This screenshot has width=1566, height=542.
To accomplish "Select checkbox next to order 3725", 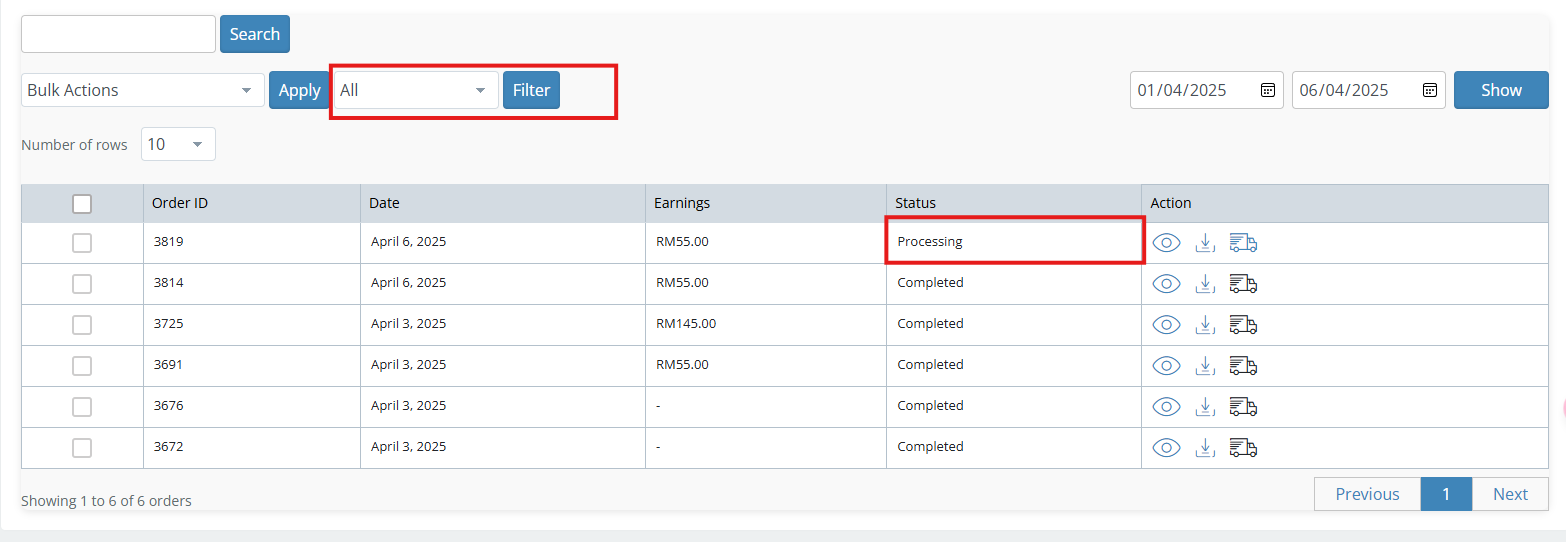I will (x=82, y=324).
